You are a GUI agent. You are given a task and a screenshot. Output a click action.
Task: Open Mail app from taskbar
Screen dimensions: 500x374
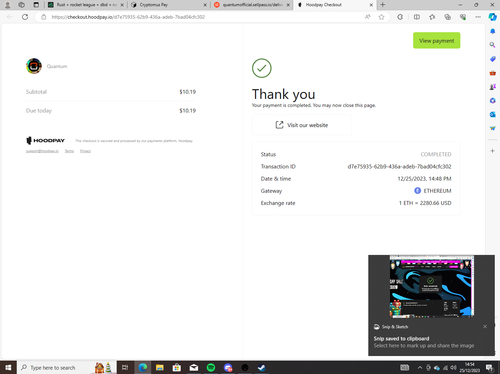pos(194,368)
